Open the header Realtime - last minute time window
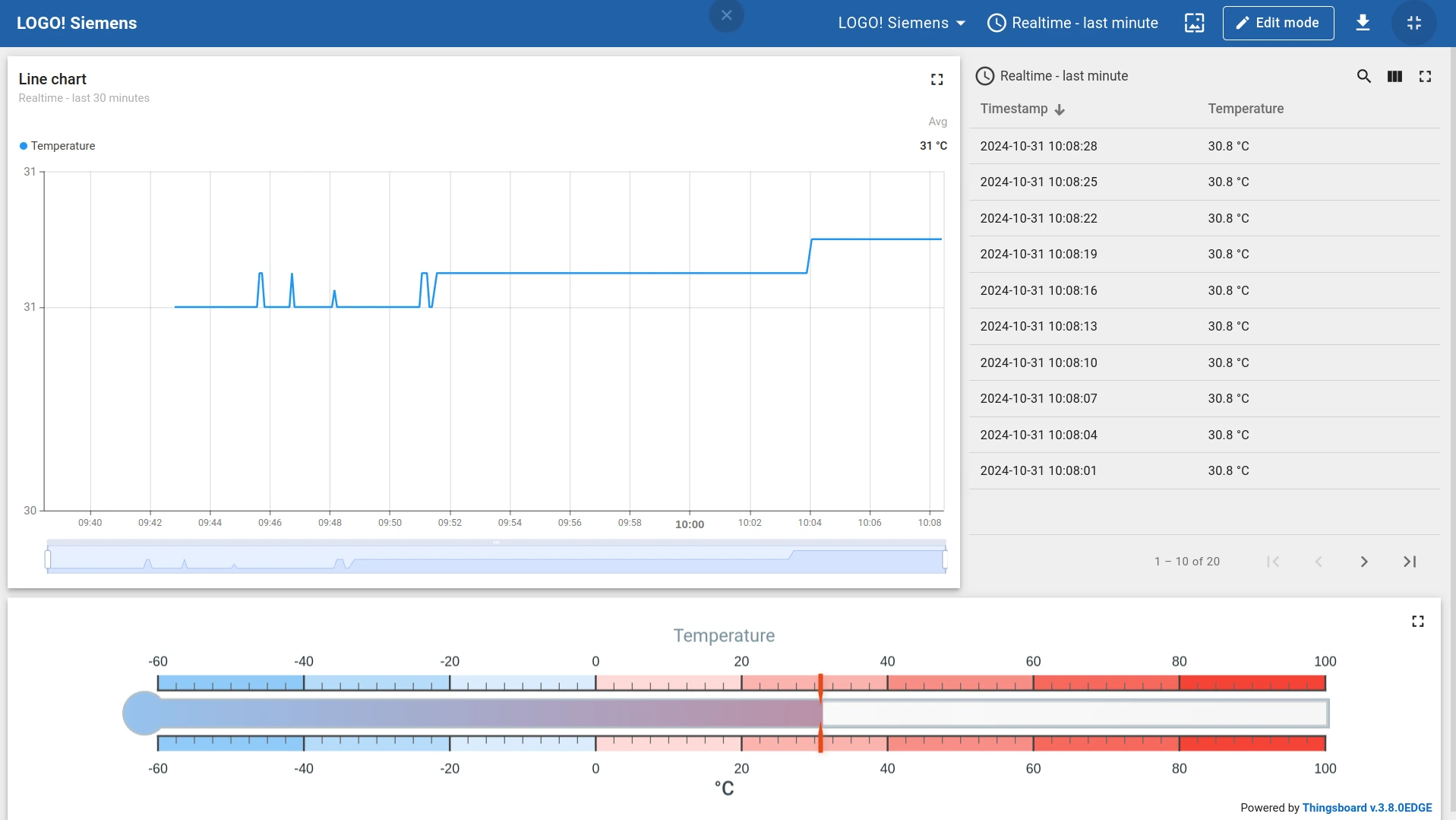1456x820 pixels. 1072,23
